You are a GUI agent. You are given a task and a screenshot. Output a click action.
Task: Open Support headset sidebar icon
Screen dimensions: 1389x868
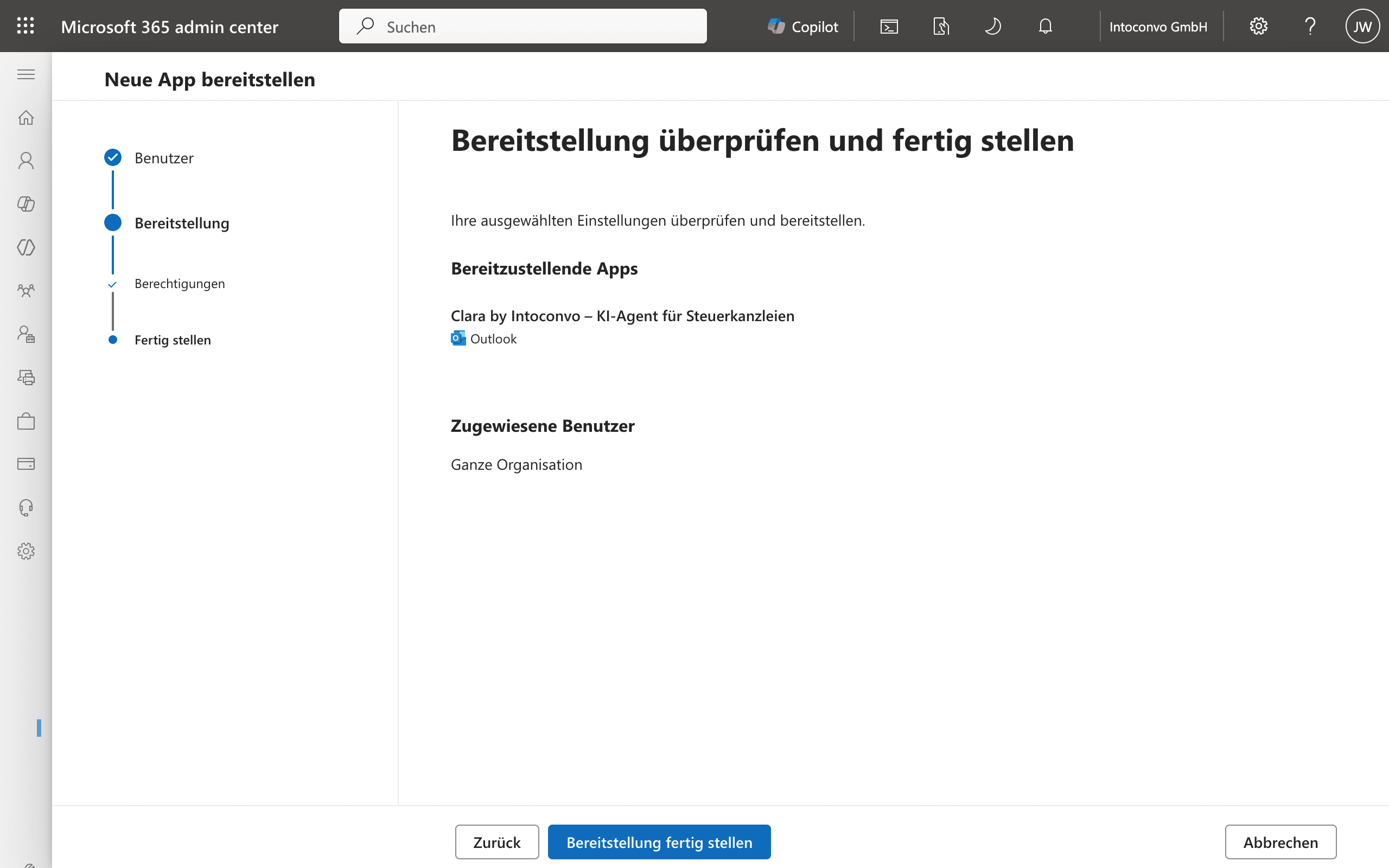click(26, 507)
